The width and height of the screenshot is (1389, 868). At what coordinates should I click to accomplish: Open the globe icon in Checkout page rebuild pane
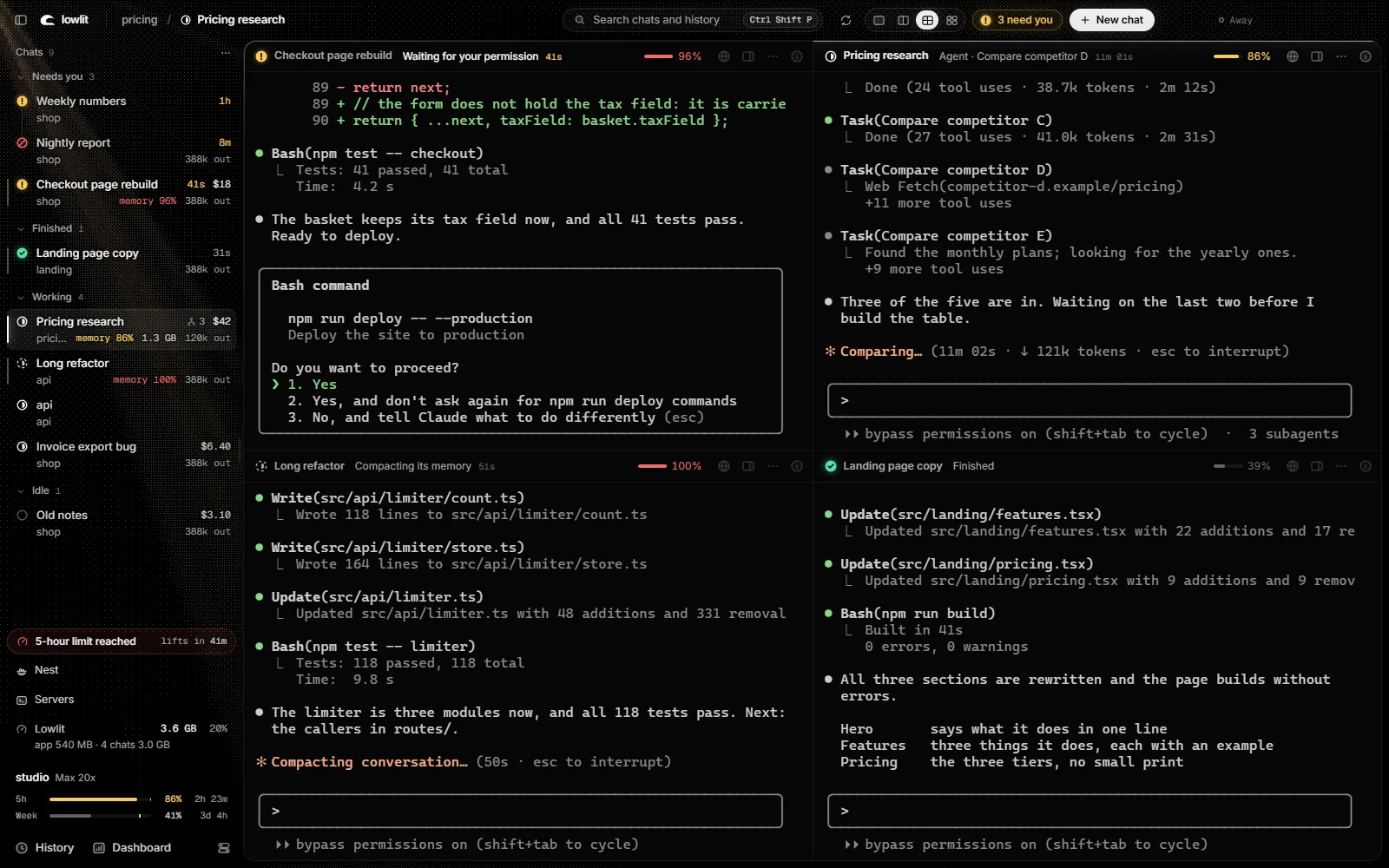pyautogui.click(x=724, y=56)
